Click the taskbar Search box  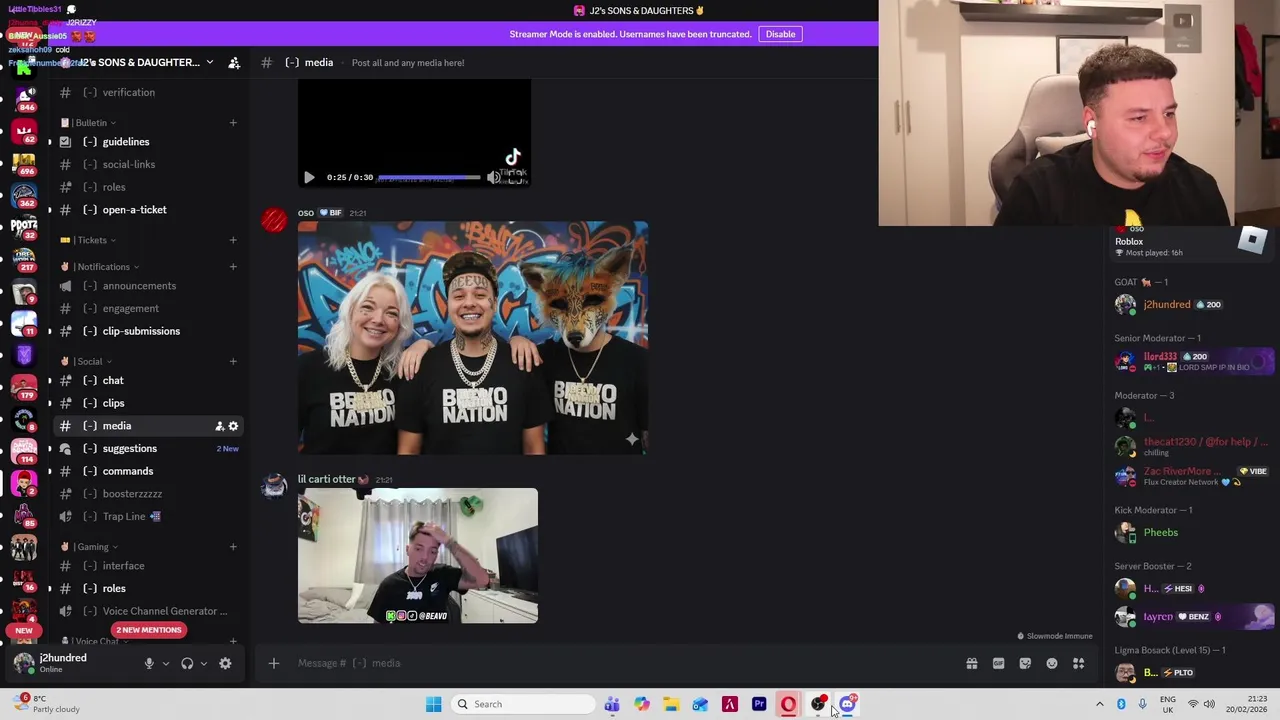523,704
